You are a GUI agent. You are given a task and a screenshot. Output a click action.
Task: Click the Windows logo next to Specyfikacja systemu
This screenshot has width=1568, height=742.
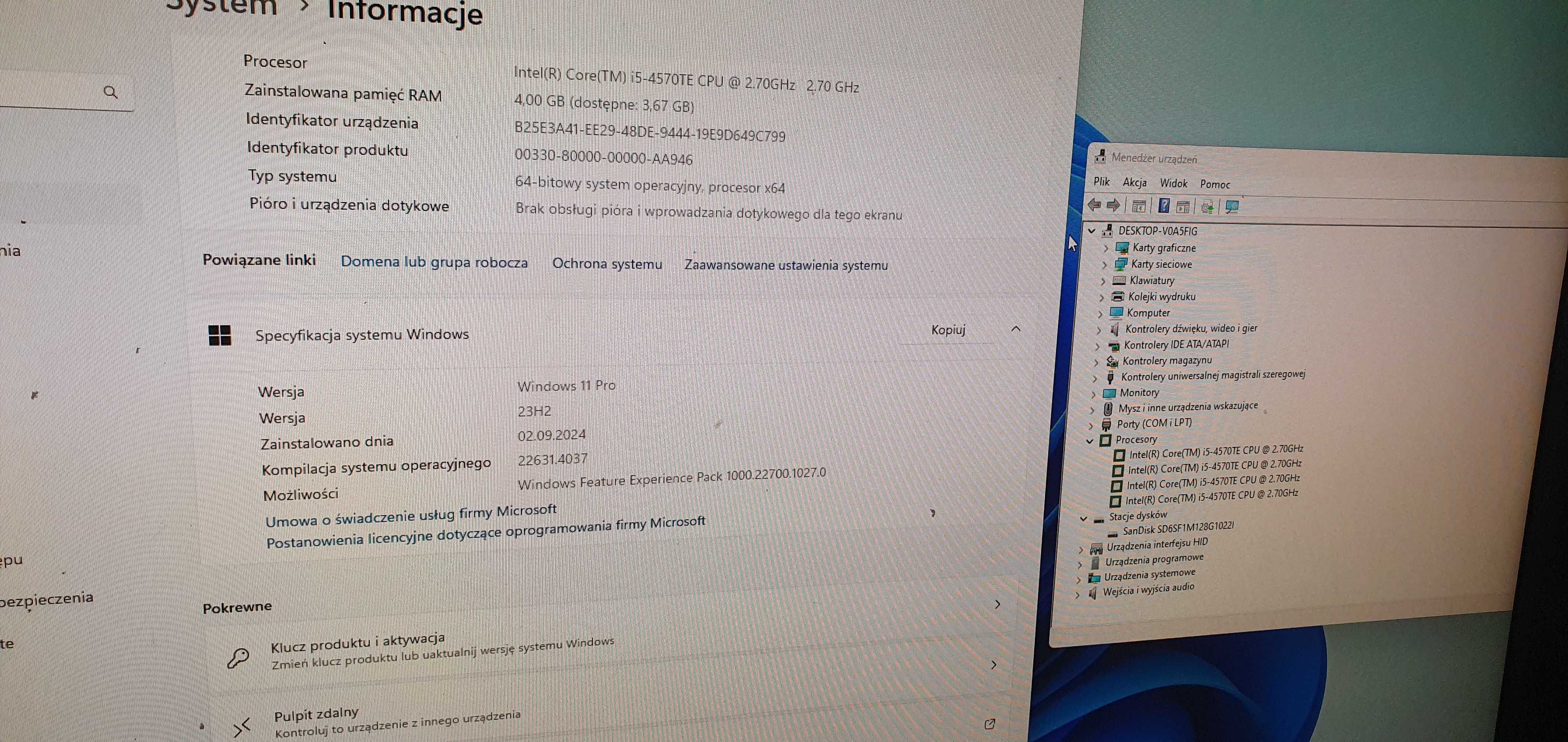(219, 335)
